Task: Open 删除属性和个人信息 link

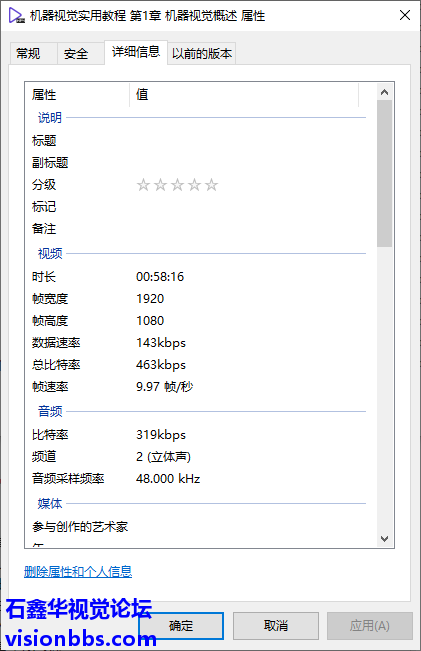Action: [78, 572]
